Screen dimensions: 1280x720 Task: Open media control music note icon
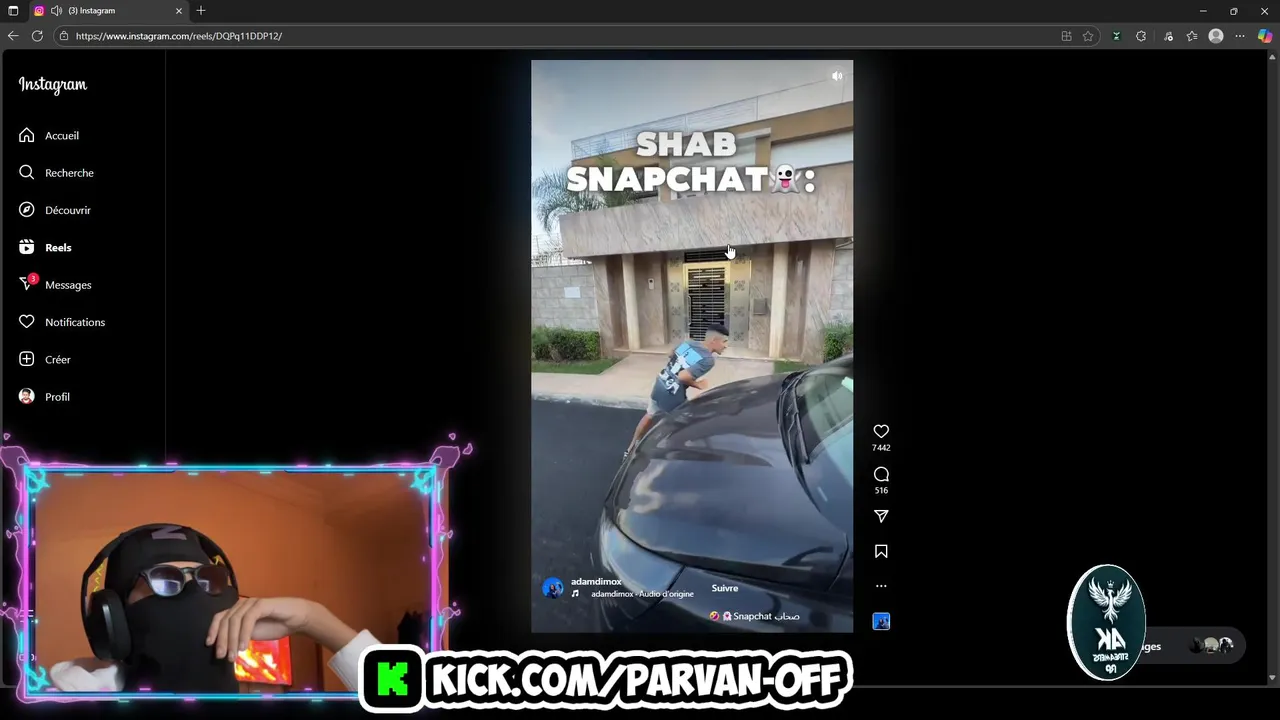pyautogui.click(x=1168, y=36)
